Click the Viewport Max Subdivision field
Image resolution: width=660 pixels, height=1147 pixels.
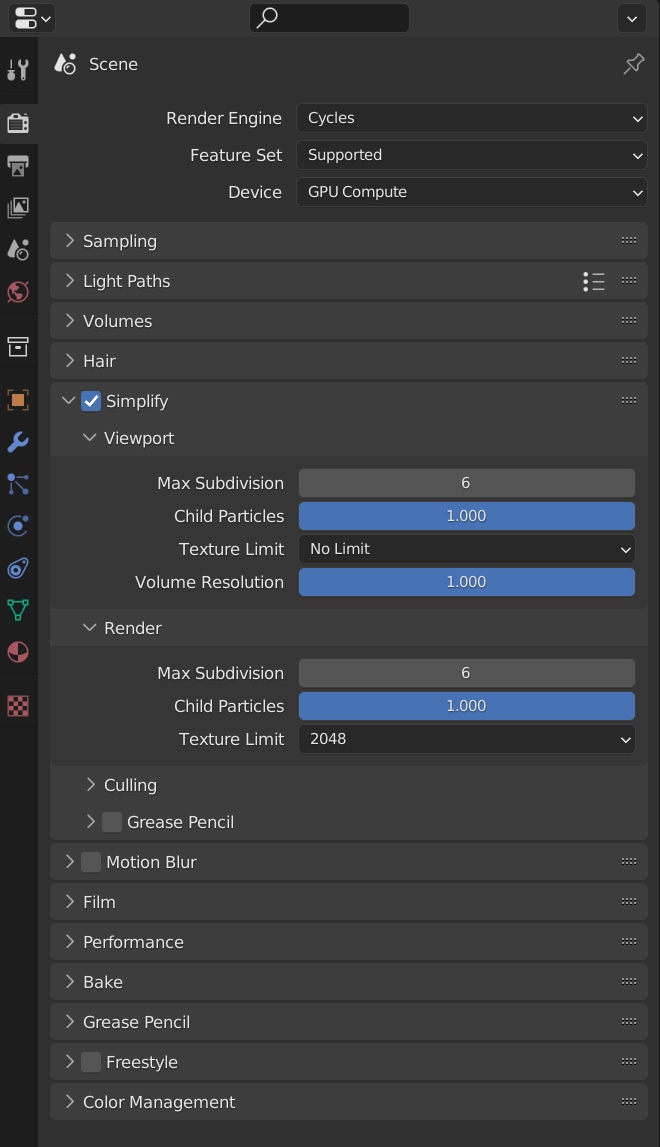point(466,483)
